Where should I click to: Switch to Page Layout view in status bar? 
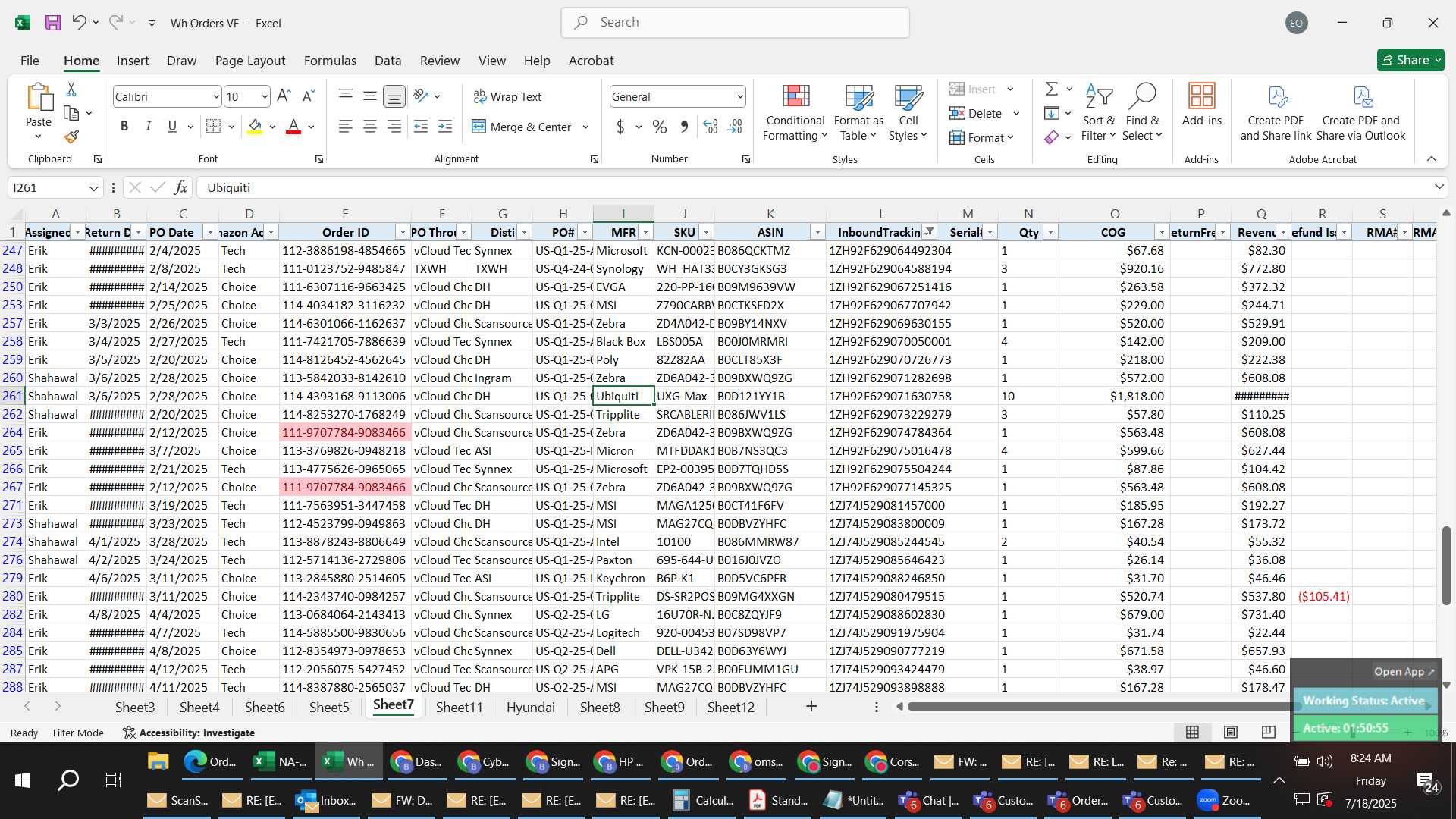click(x=1231, y=732)
